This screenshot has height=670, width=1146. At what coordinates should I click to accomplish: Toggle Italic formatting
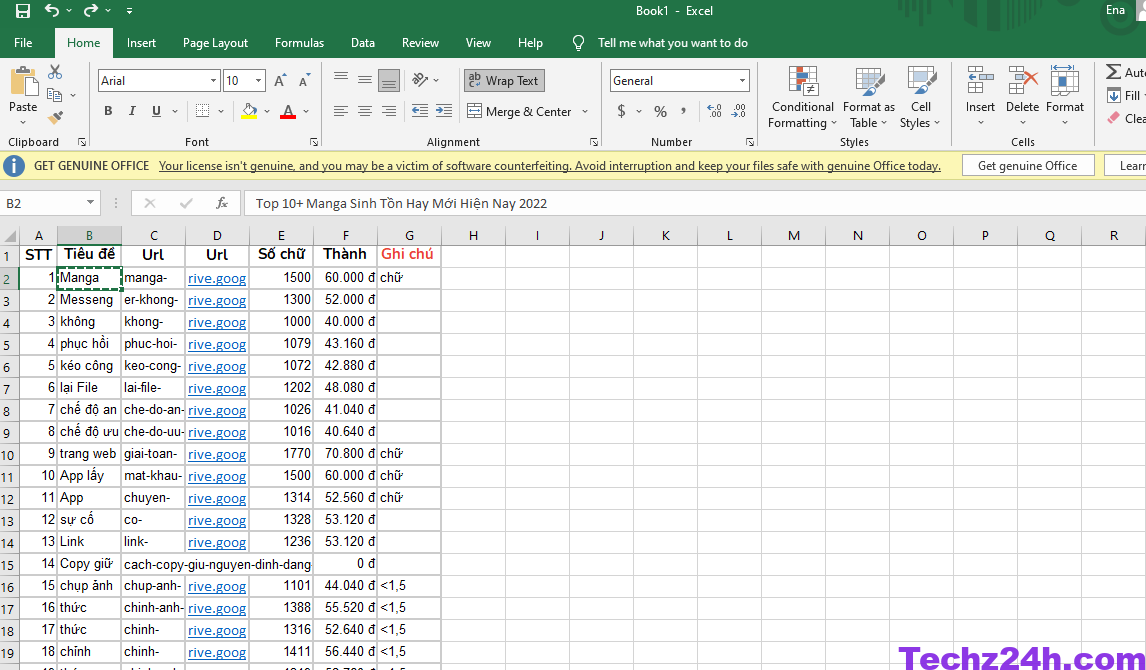[x=132, y=111]
